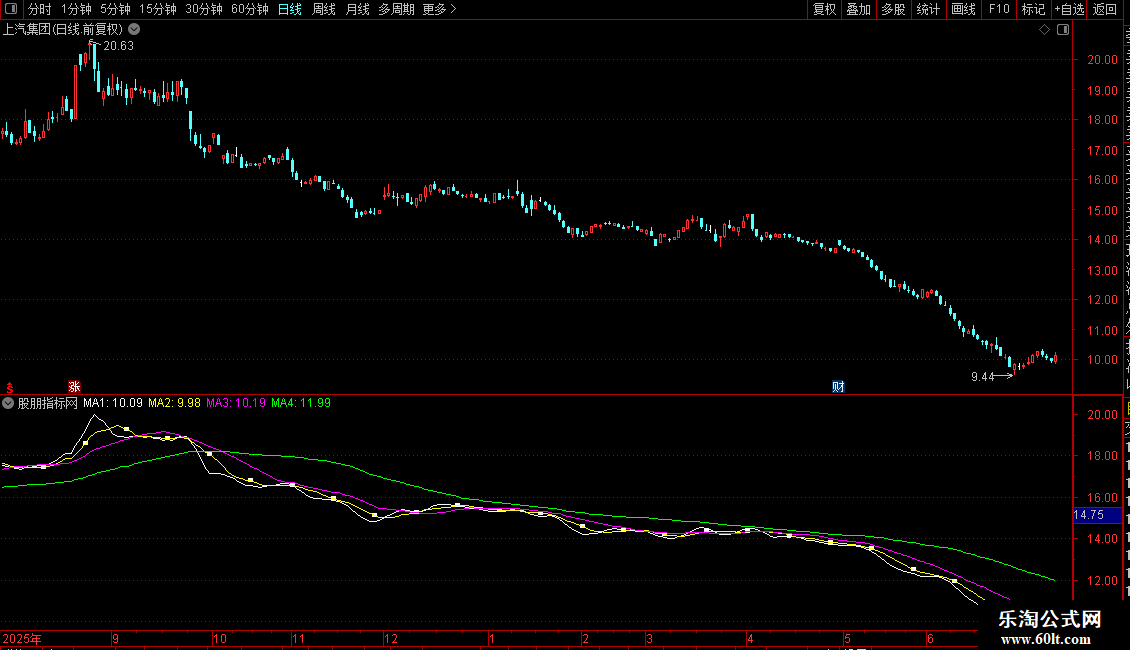The image size is (1130, 650).
Task: Expand the 更多 periods menu
Action: tap(439, 9)
